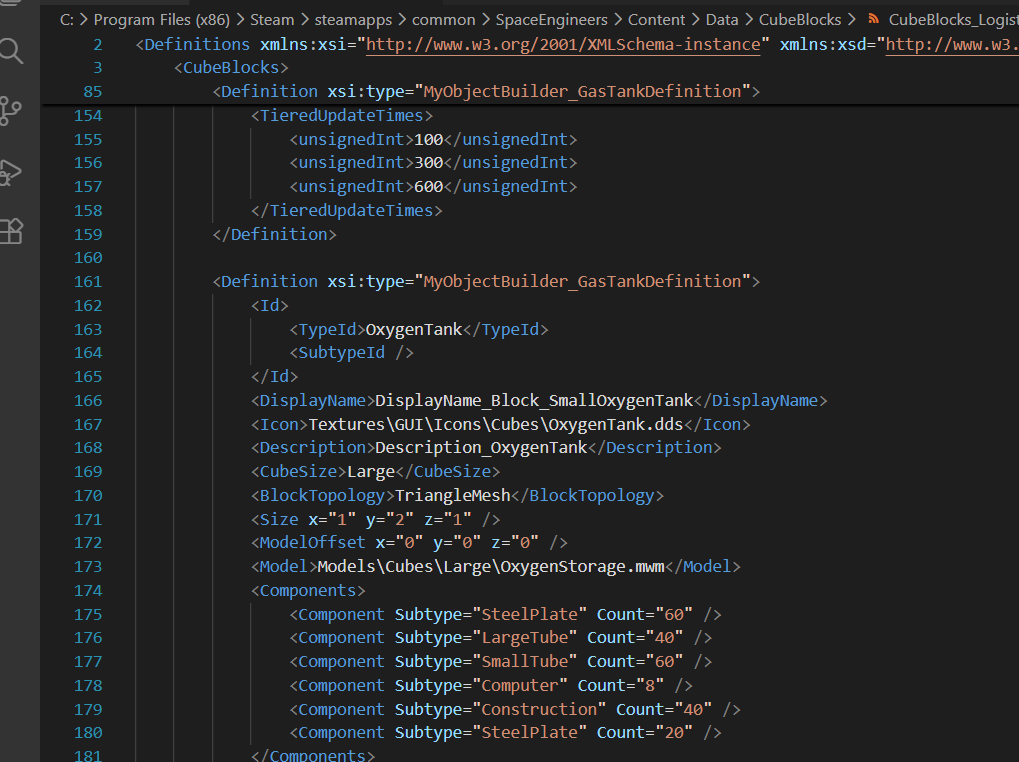This screenshot has height=762, width=1019.
Task: Select the Content breadcrumb item
Action: click(656, 19)
